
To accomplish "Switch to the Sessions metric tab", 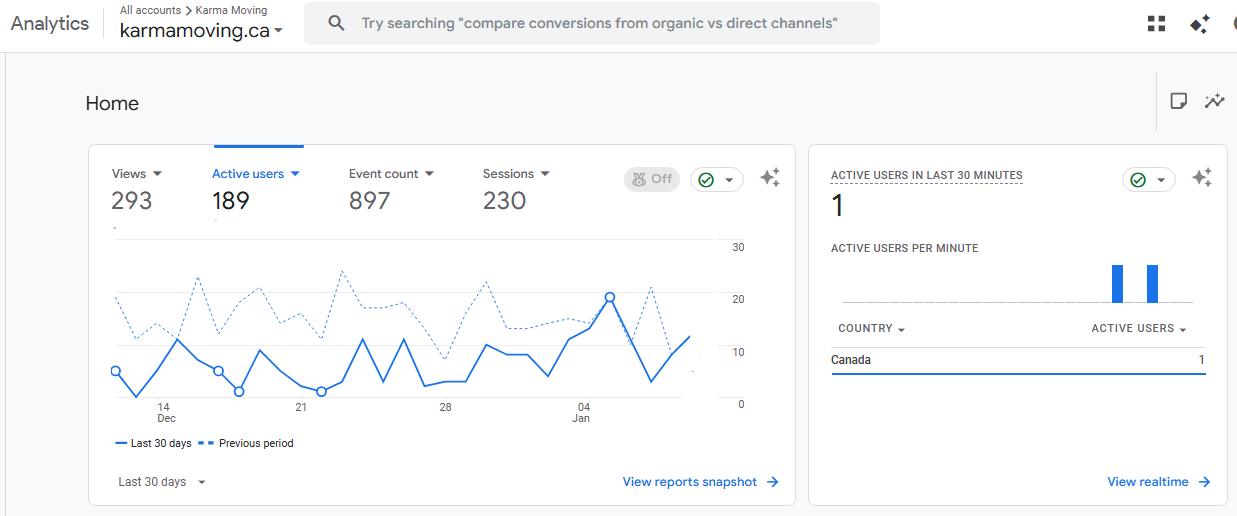I will point(516,174).
